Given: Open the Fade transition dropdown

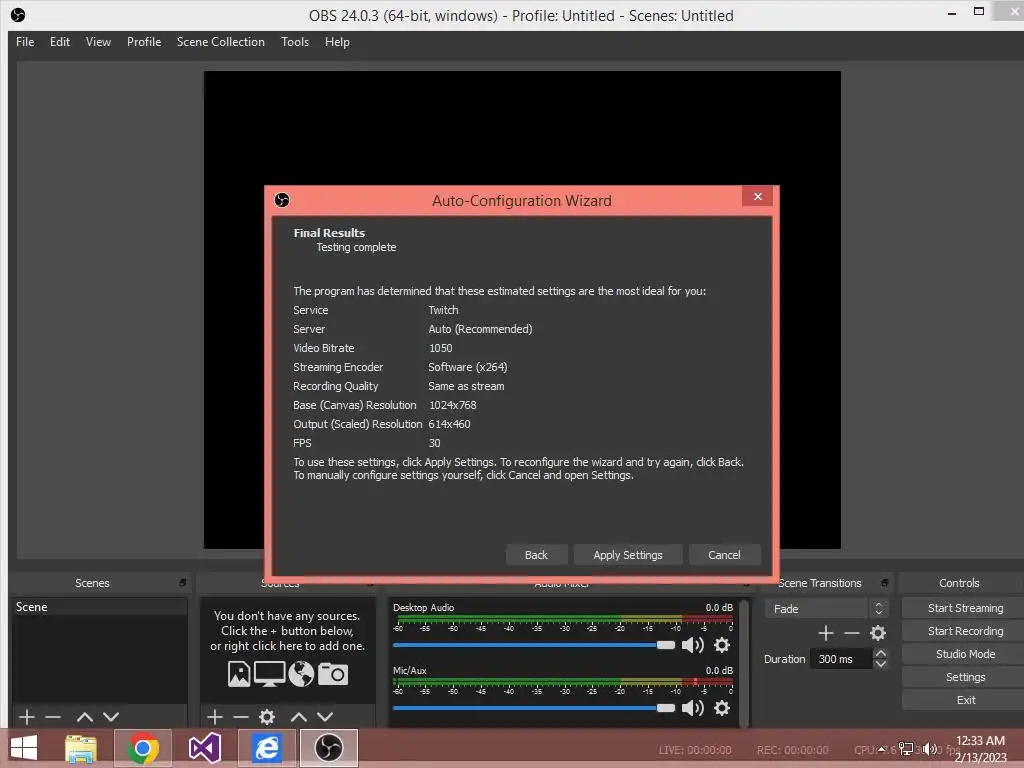Looking at the screenshot, I should [x=826, y=609].
